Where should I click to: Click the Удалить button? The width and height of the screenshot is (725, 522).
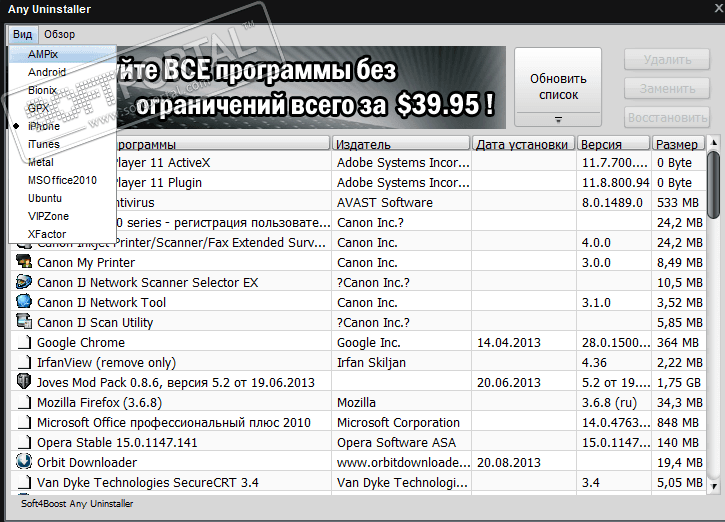(x=667, y=60)
